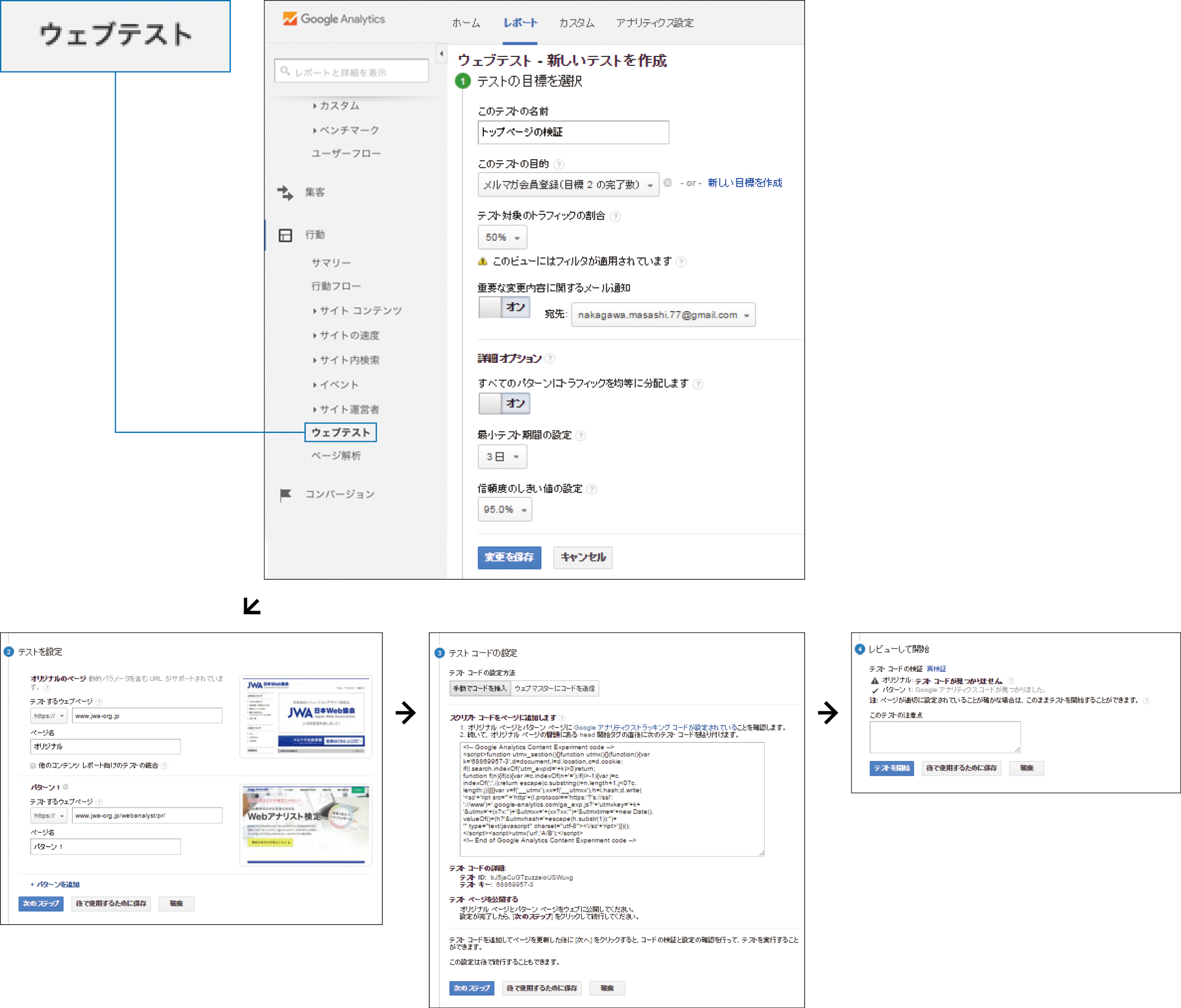Open the test objective メルマガ会員登録 dropdown
Image resolution: width=1181 pixels, height=1008 pixels.
click(x=568, y=185)
